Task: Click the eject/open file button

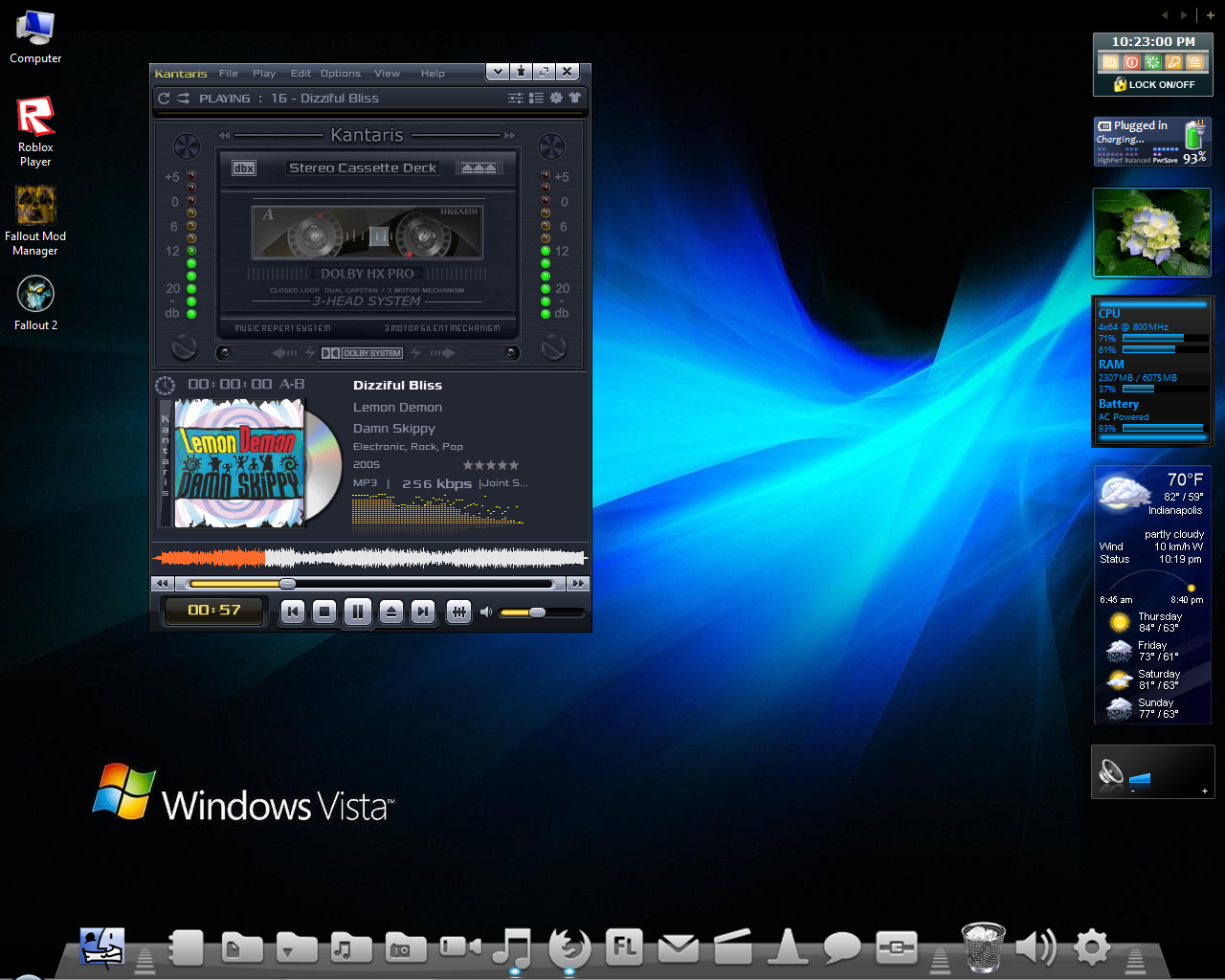Action: [390, 612]
